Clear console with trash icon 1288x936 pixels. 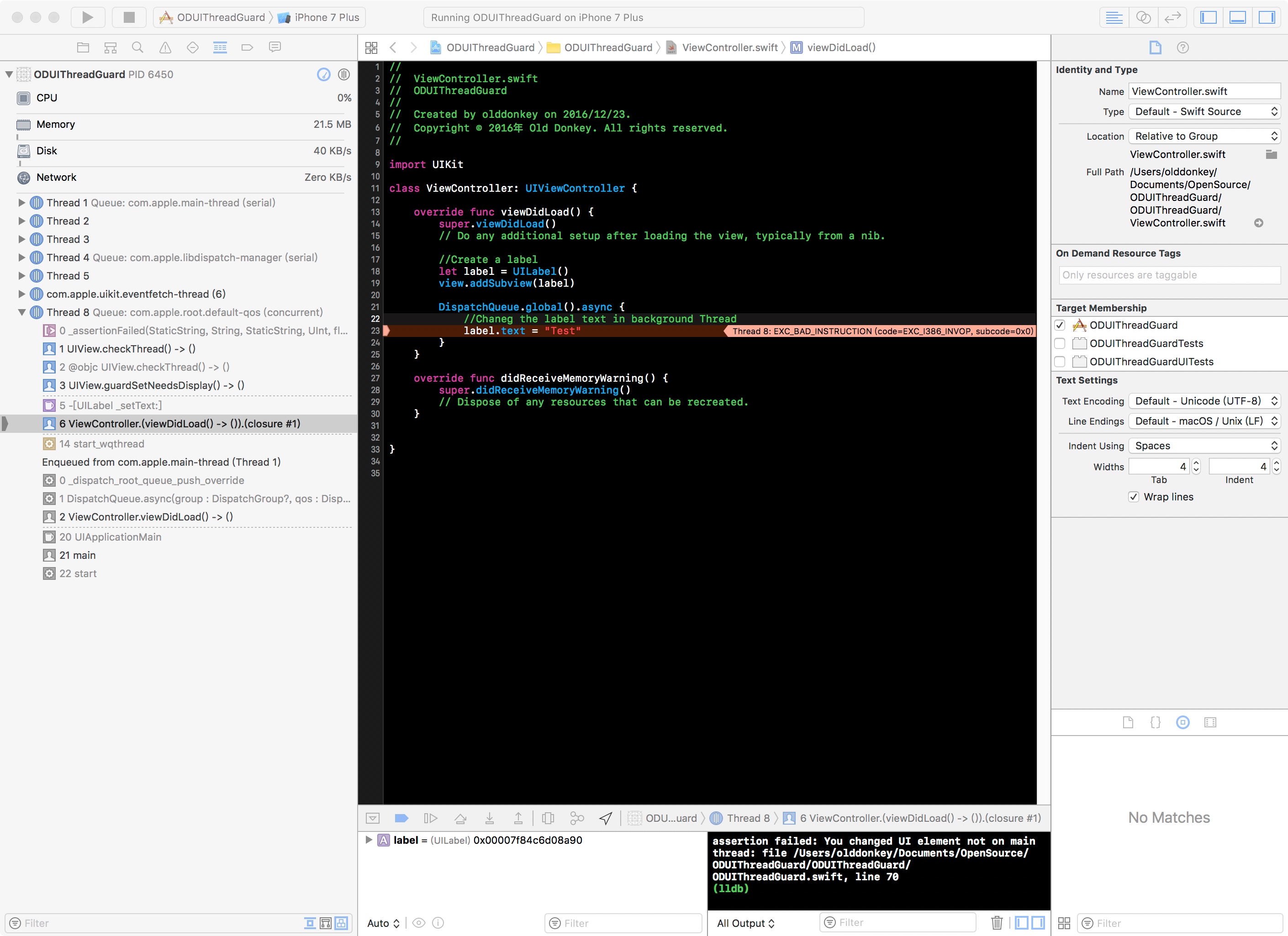click(x=996, y=922)
